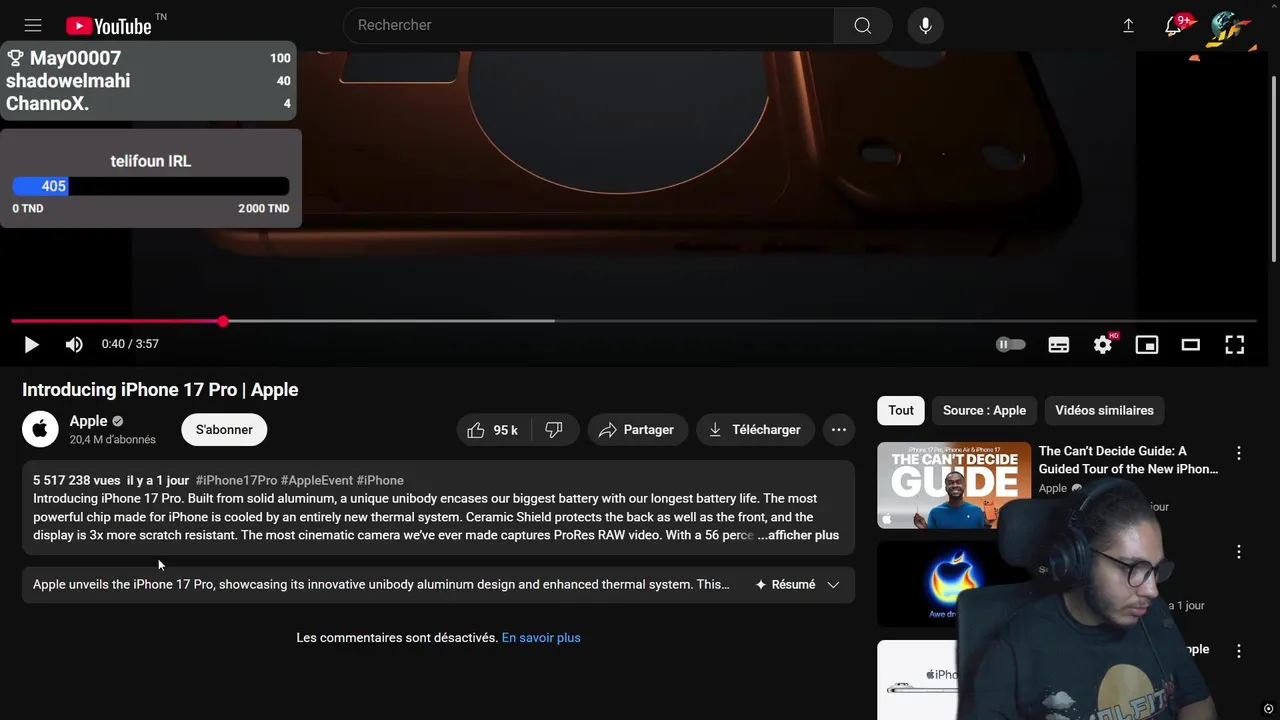Open the hamburger guide menu

click(33, 25)
